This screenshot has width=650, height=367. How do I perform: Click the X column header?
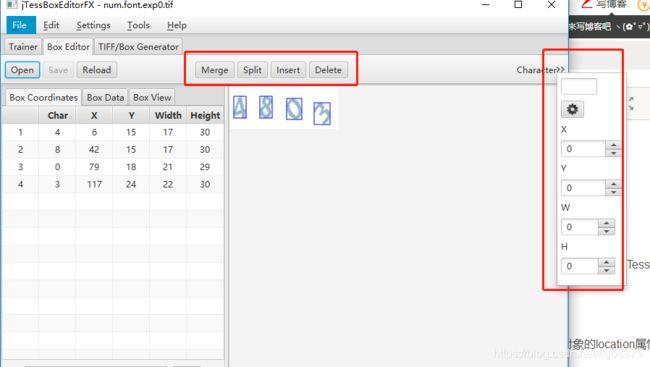[94, 115]
